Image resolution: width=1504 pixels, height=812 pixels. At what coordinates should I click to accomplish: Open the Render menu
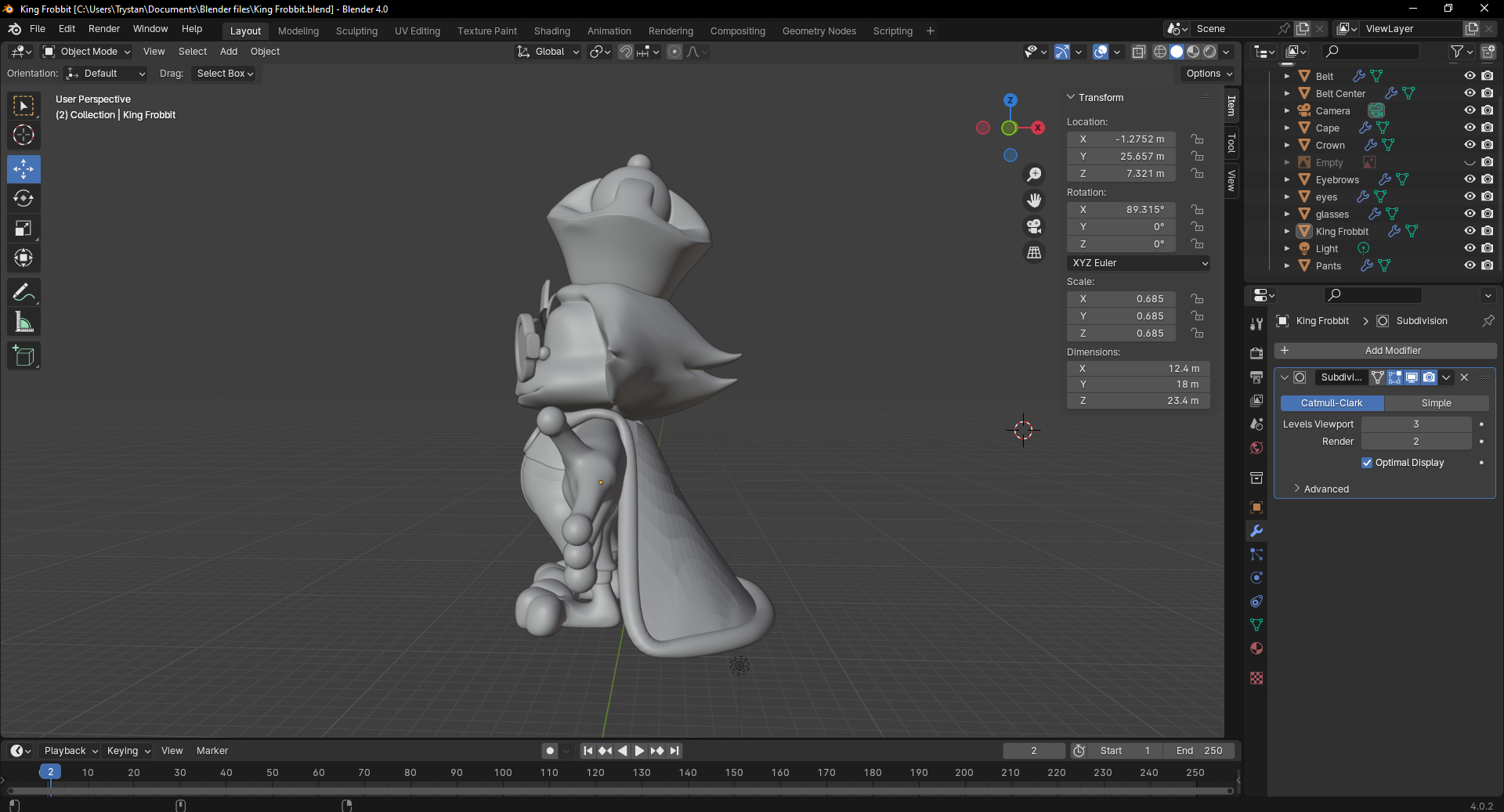pos(103,29)
